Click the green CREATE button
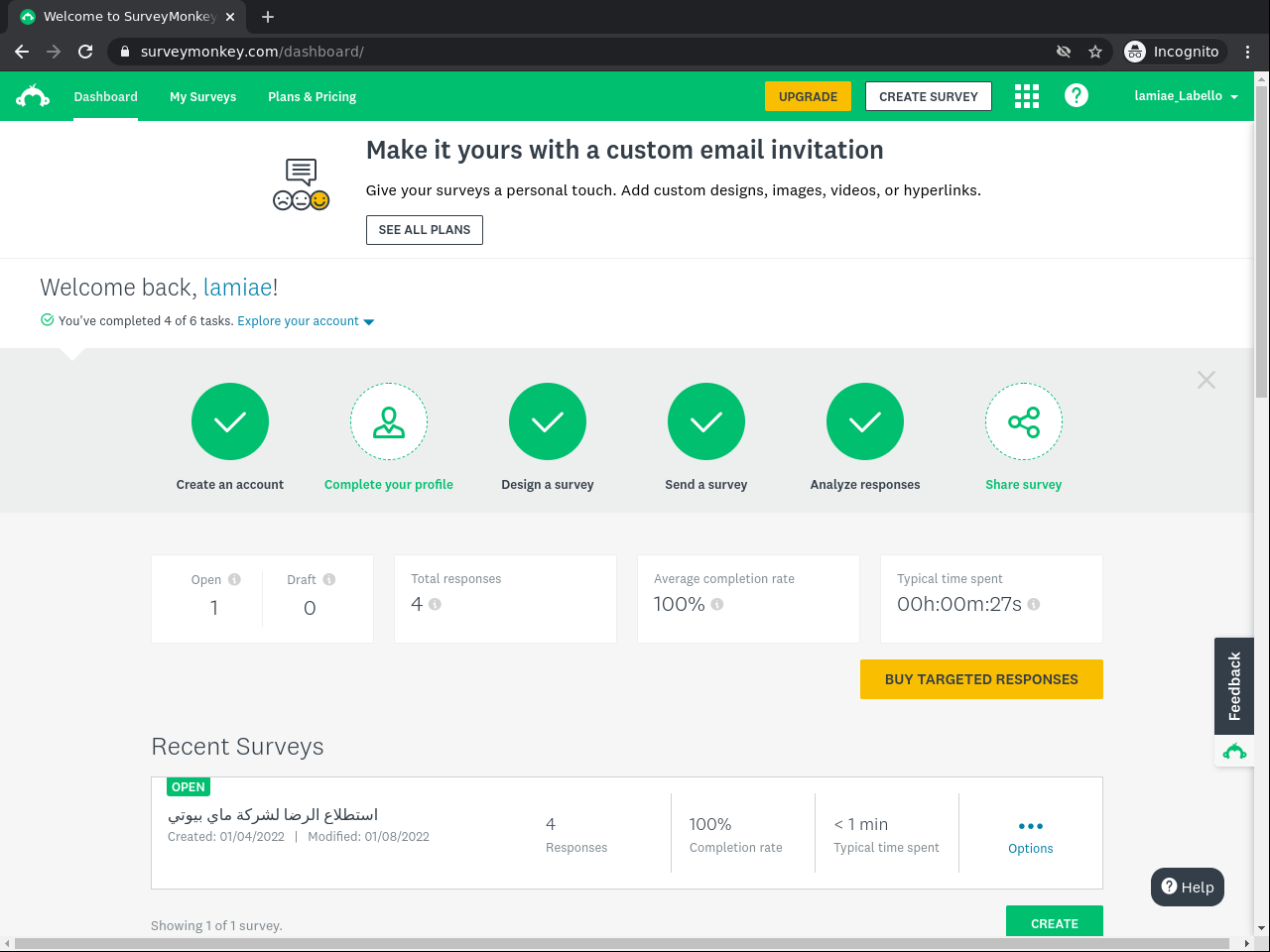1270x952 pixels. tap(1055, 921)
